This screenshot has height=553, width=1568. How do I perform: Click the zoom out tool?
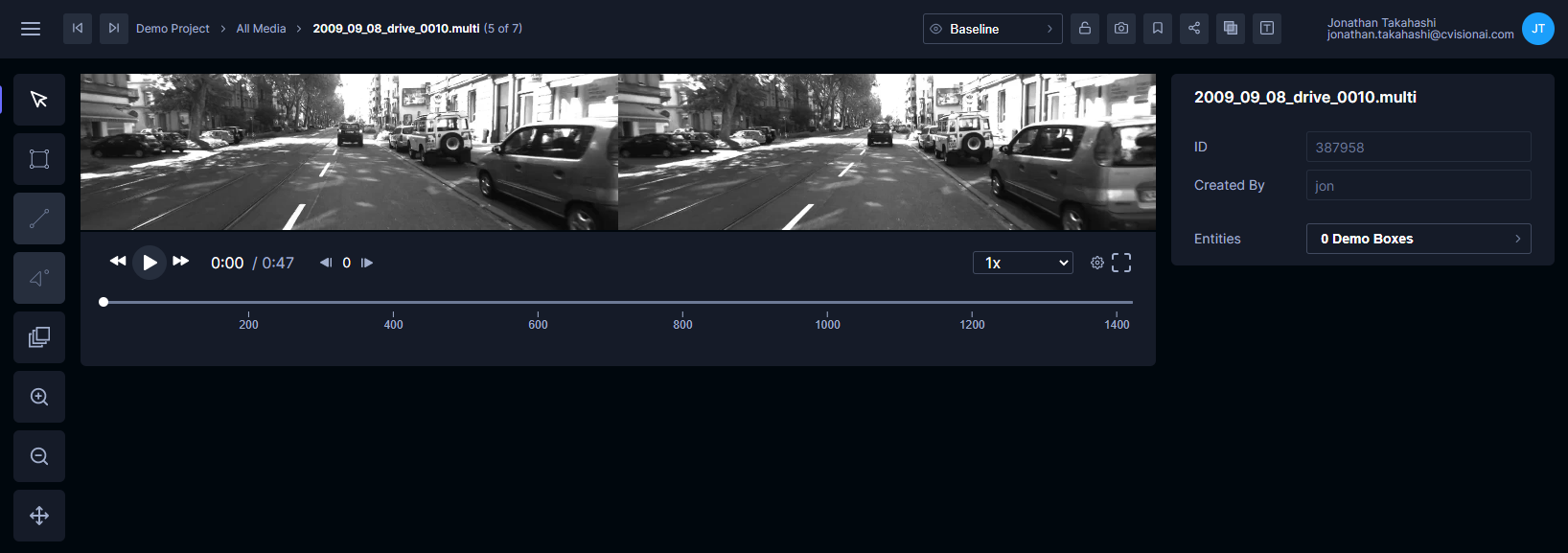pyautogui.click(x=39, y=456)
